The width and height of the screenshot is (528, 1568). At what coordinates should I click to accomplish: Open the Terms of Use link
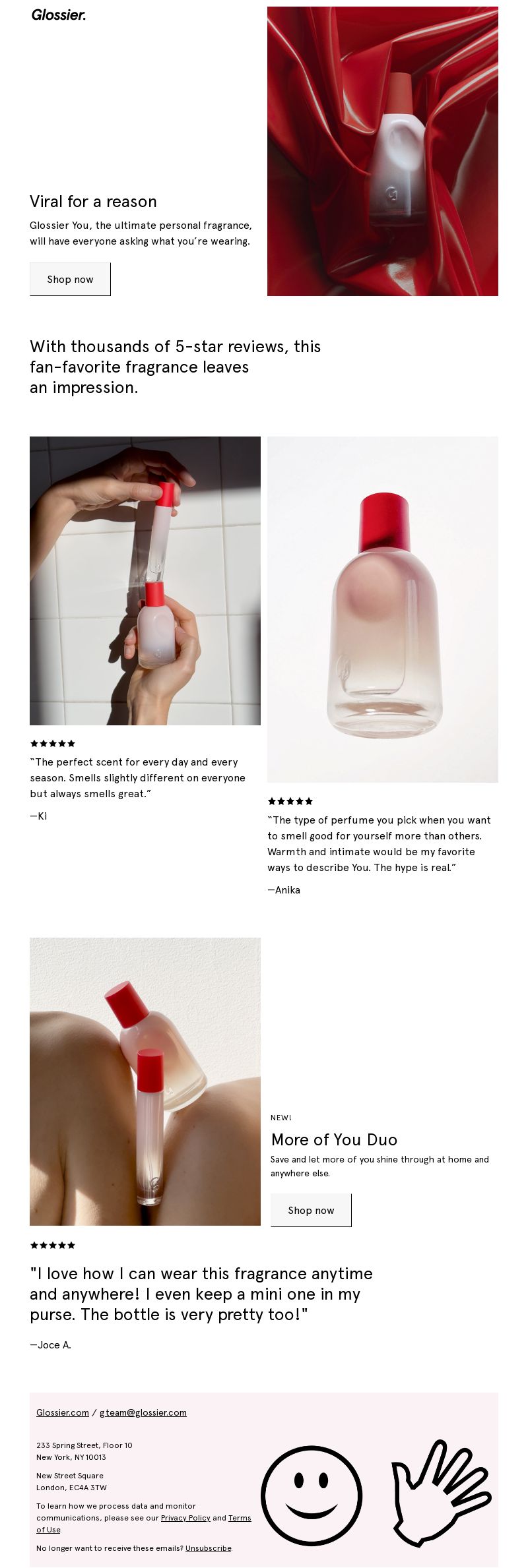coord(240,1517)
